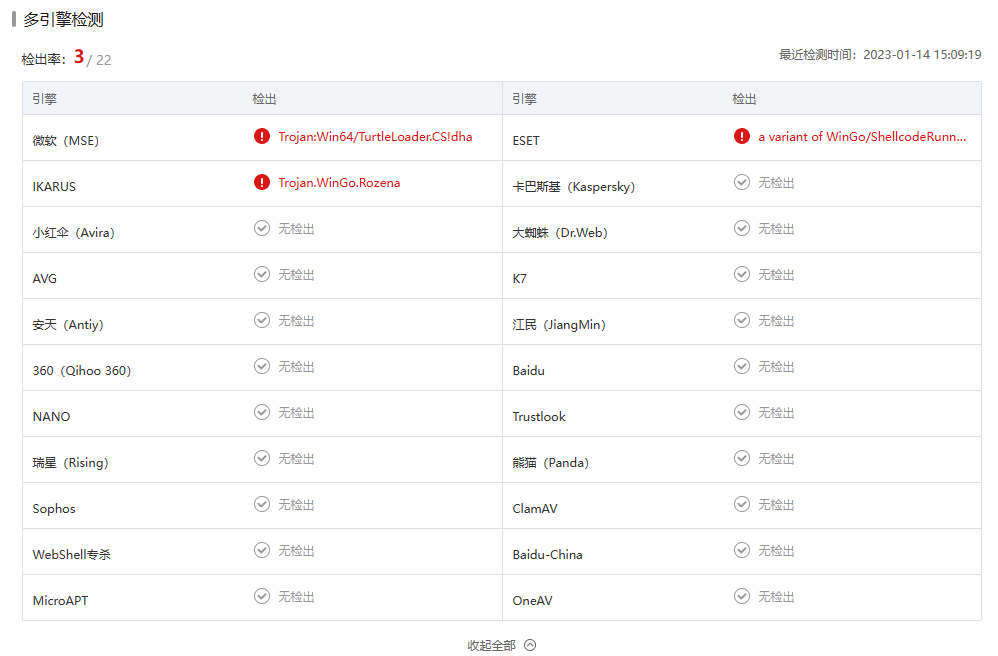Select the ESET engine name
Viewport: 998px width, 656px height.
tap(526, 141)
